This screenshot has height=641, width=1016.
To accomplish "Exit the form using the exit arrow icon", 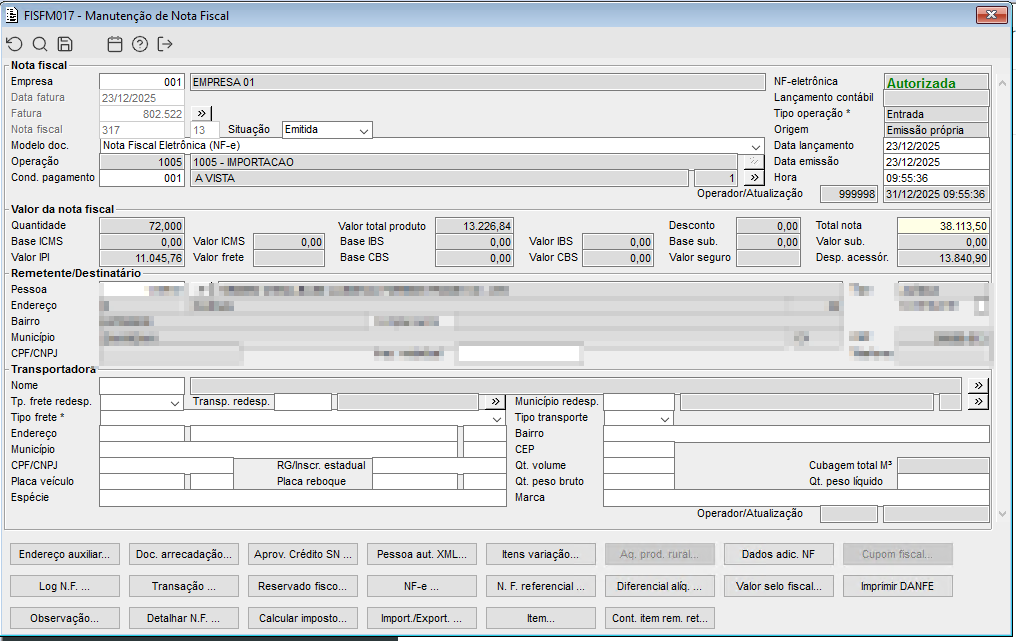I will (165, 44).
